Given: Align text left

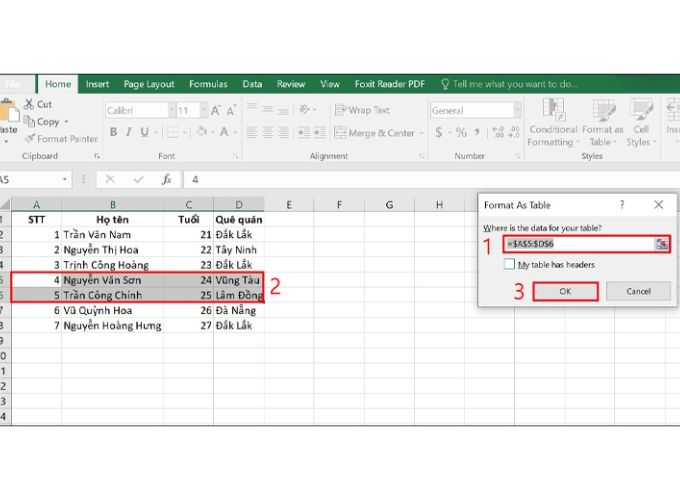Looking at the screenshot, I should [252, 132].
